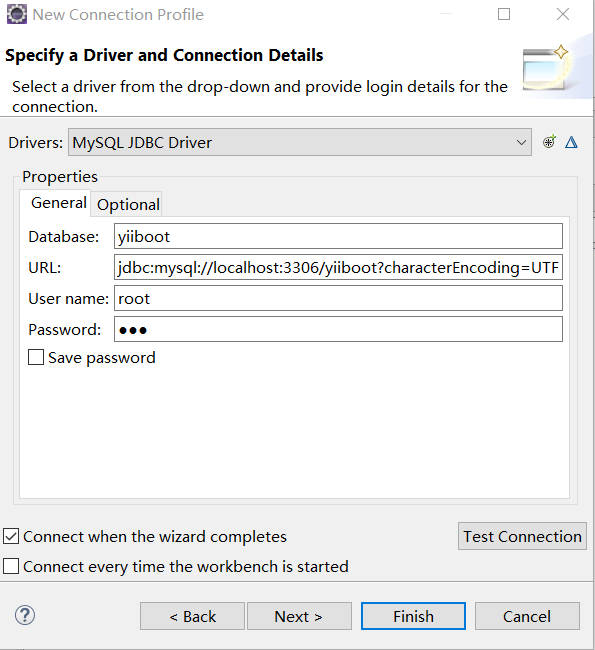This screenshot has height=650, width=595.
Task: Check Connect every time the workbench is started
Action: (x=11, y=566)
